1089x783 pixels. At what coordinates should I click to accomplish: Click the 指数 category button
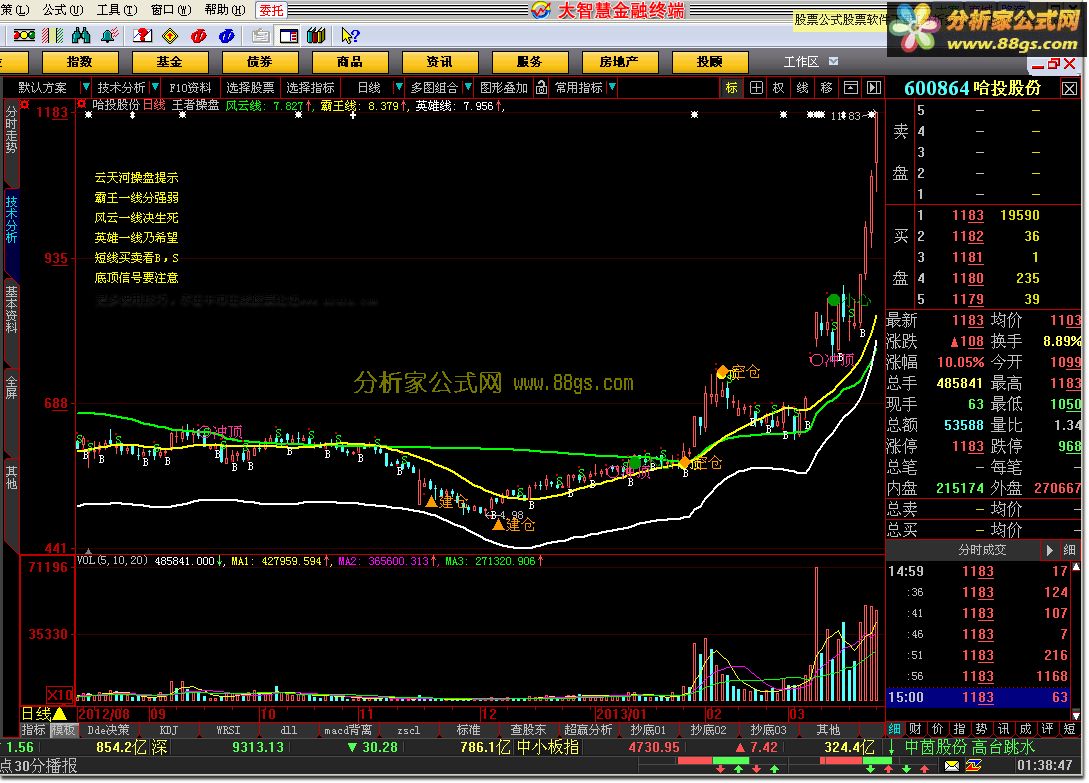point(80,62)
